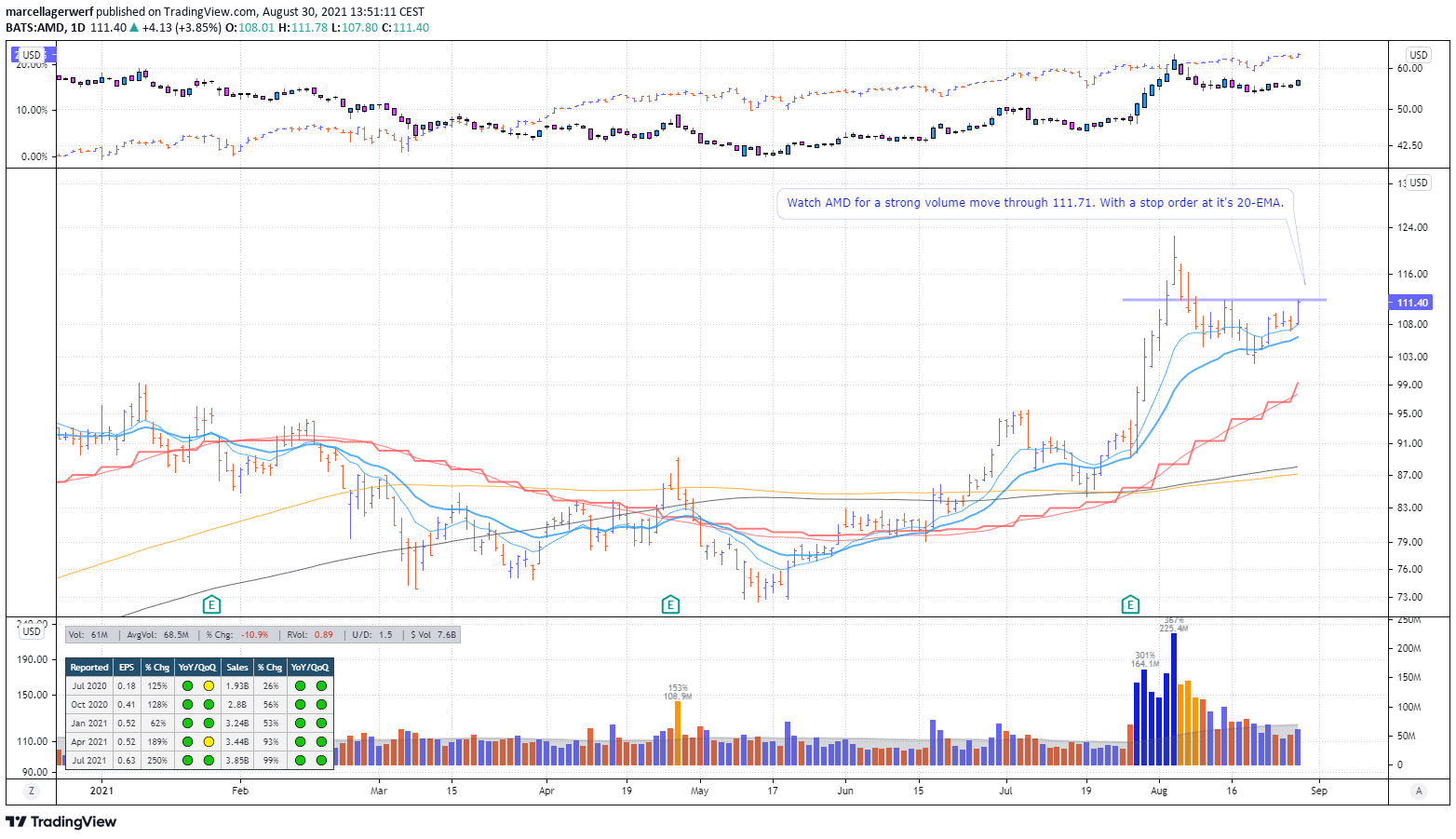
Task: Click the 3.85B sales value
Action: (x=237, y=761)
